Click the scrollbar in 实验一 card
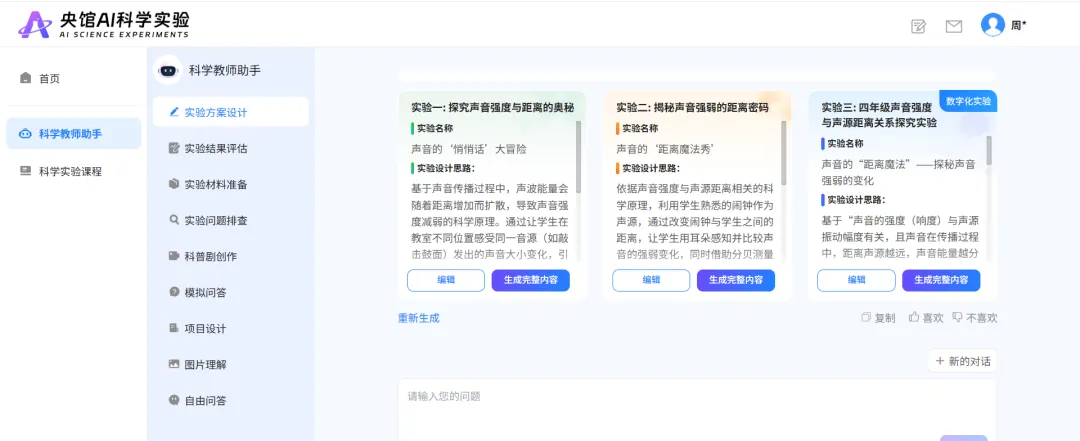Viewport: 1080px width, 441px height. coord(579,158)
